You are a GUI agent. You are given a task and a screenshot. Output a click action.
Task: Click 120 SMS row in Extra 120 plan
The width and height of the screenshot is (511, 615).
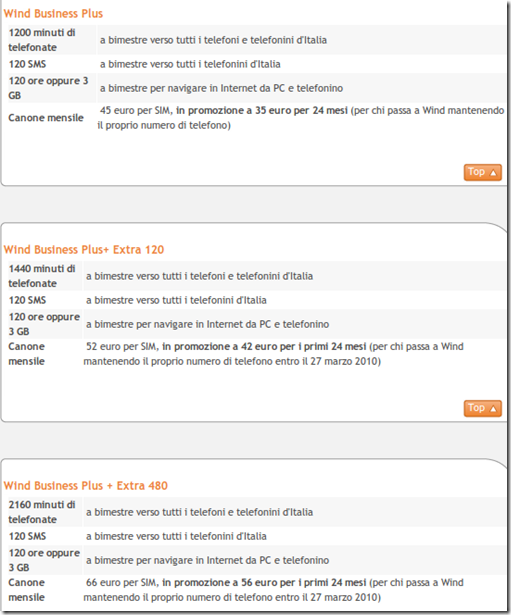point(257,300)
